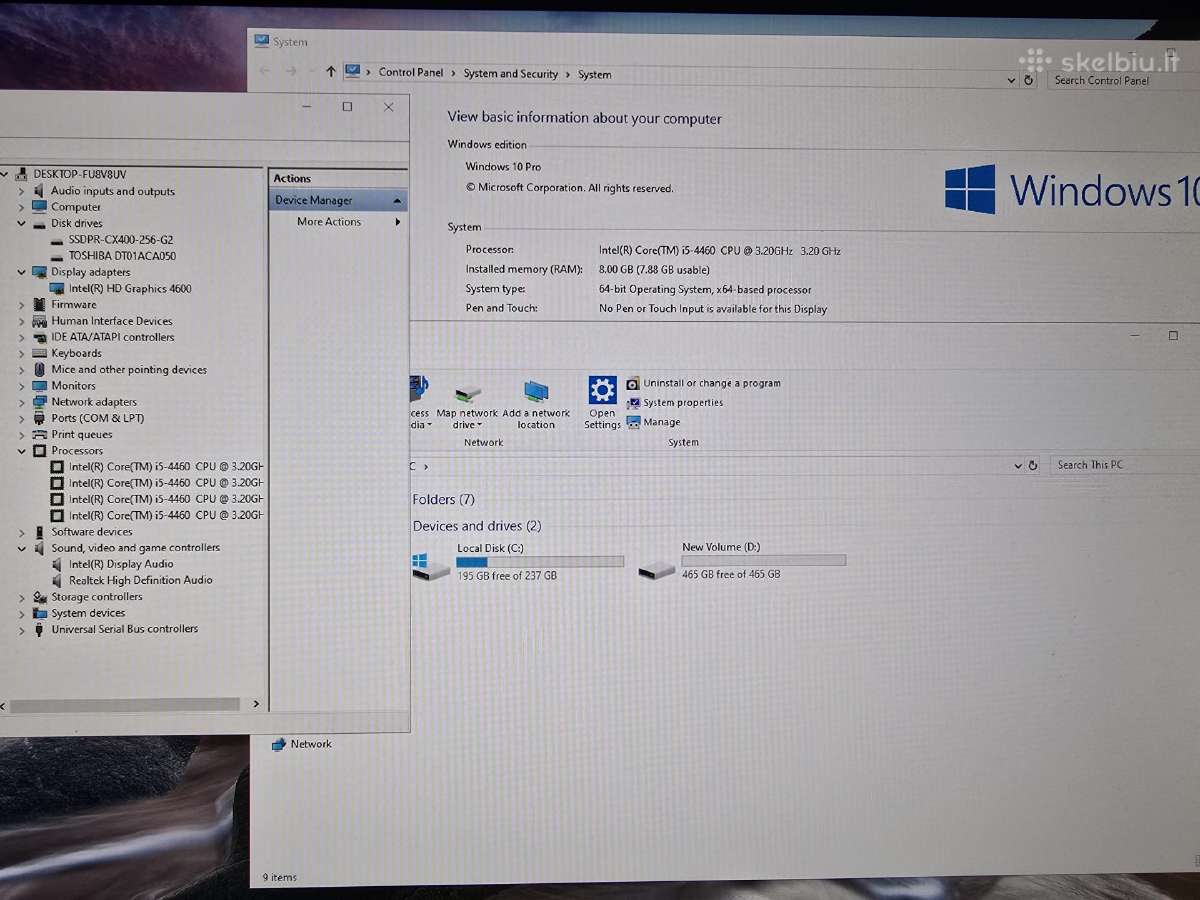Screen dimensions: 1200x900
Task: Click the Network adapters category icon
Action: (40, 401)
